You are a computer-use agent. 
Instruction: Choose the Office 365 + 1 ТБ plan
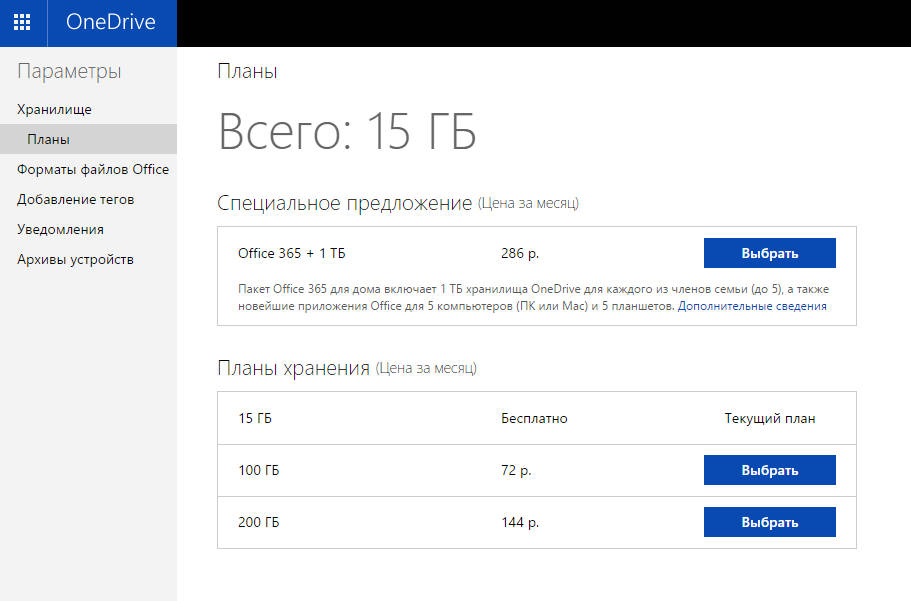coord(770,253)
